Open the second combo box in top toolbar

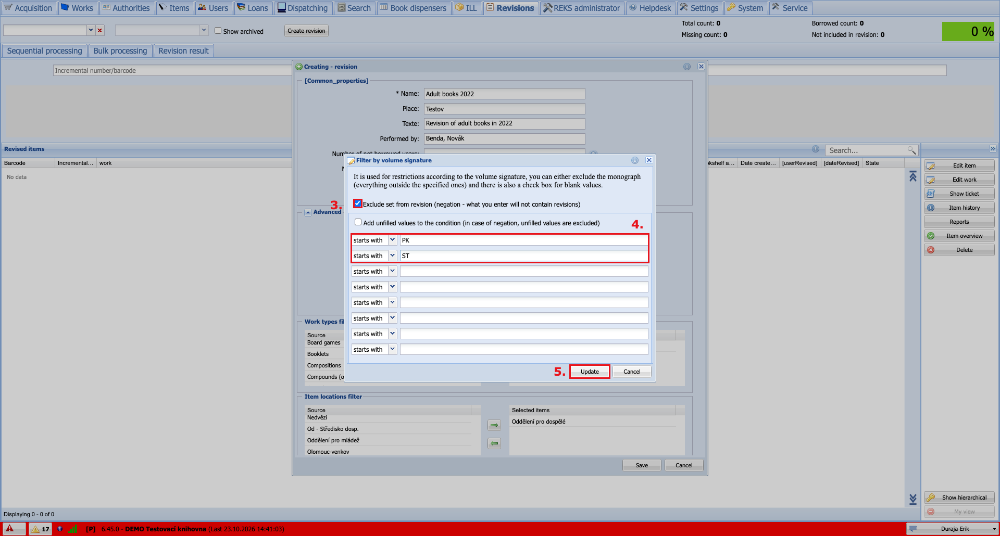(162, 30)
